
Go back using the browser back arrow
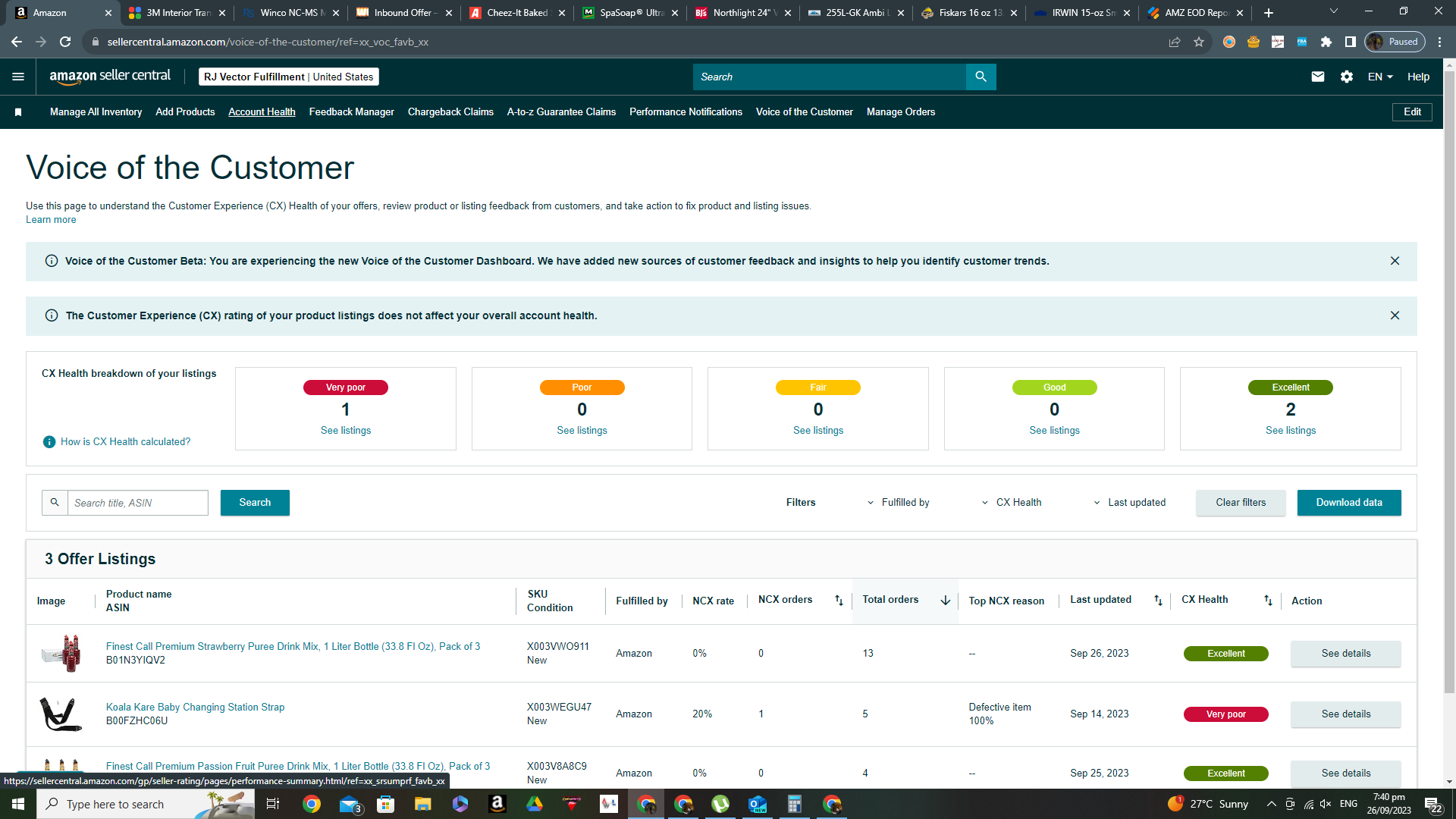[x=17, y=42]
